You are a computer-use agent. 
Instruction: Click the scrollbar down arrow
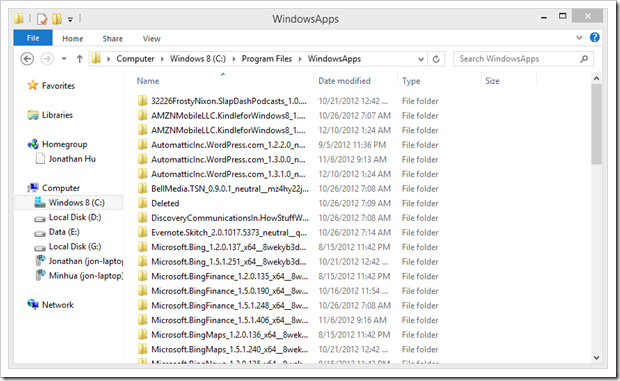coord(596,357)
